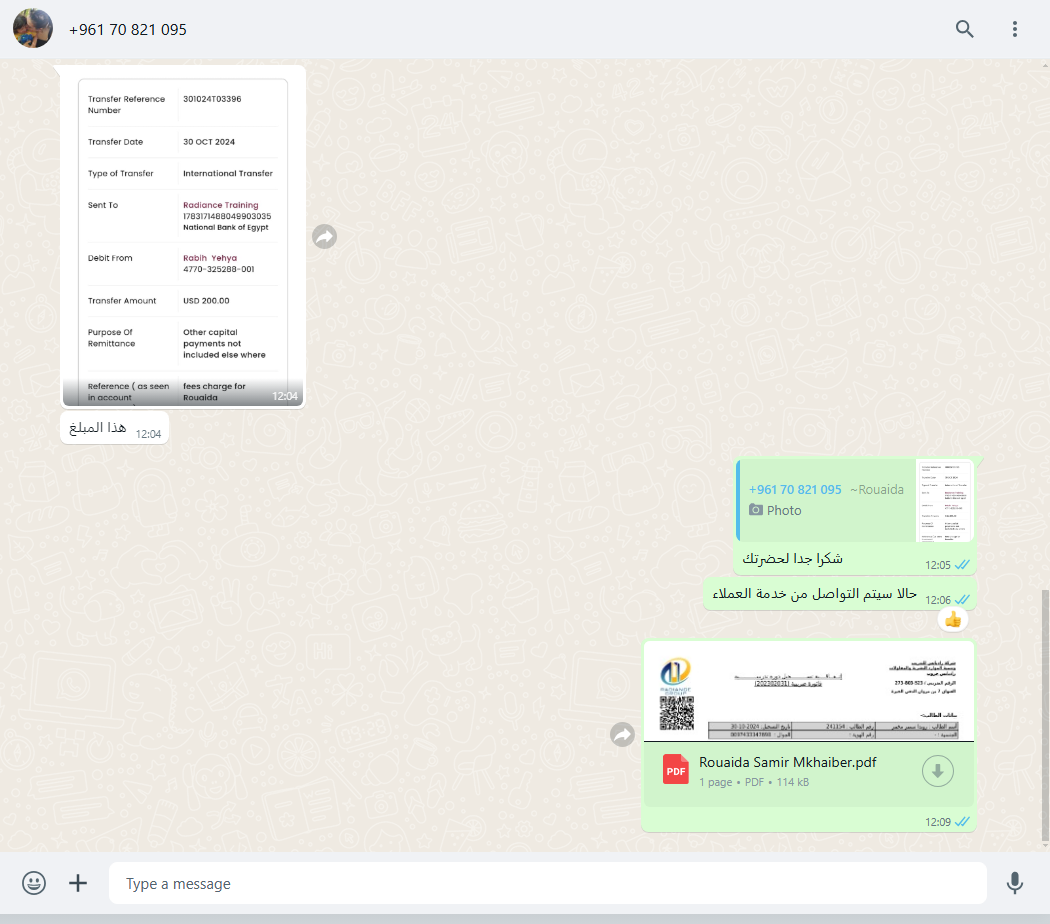The image size is (1050, 924).
Task: Focus the Type a message field
Action: pyautogui.click(x=548, y=883)
